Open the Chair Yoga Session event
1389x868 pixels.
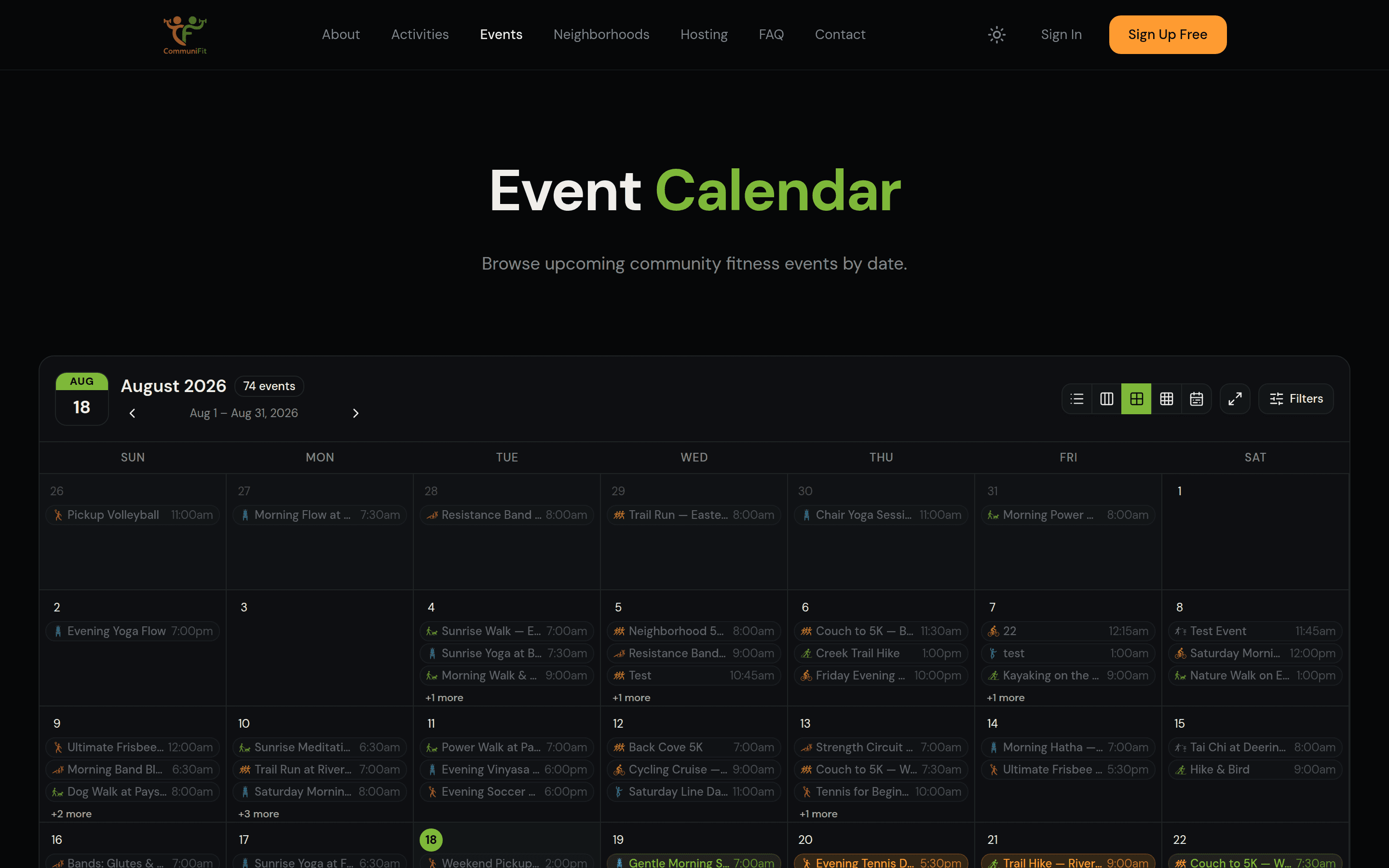(x=881, y=515)
